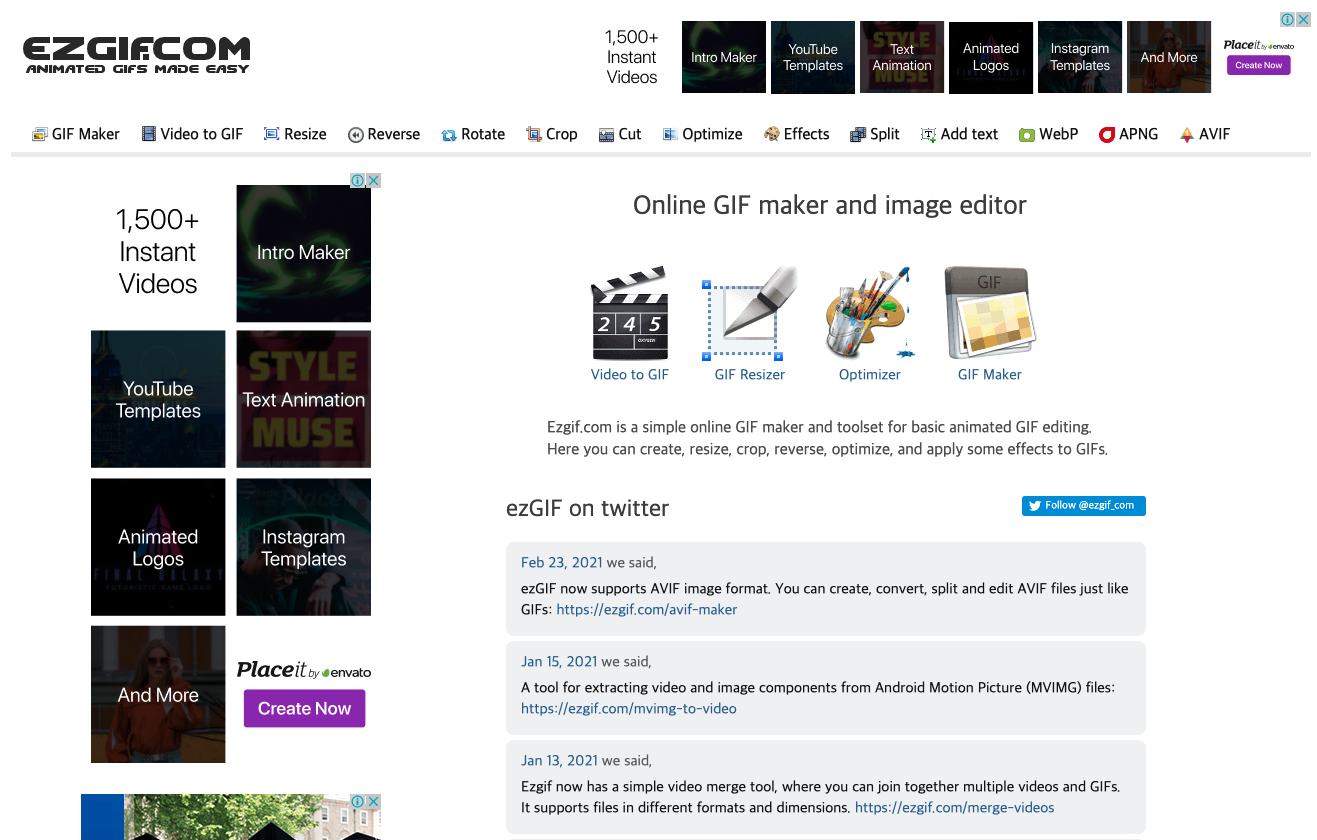1317x840 pixels.
Task: Click sidebar ad Animated Logos tile
Action: pos(158,547)
